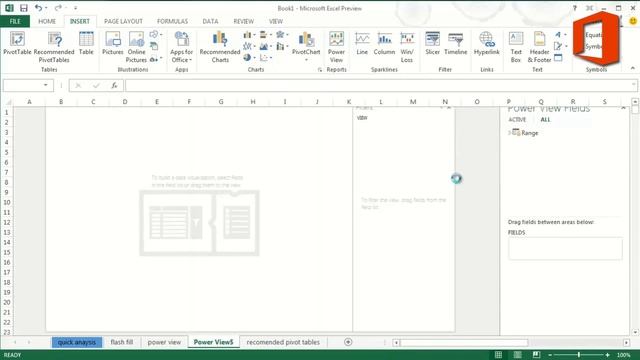This screenshot has height=360, width=640.
Task: Open the Undo history dropdown
Action: (46, 8)
